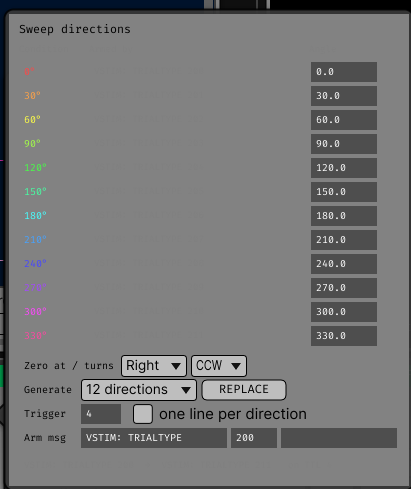Select the blue 210° condition label

tap(35, 240)
